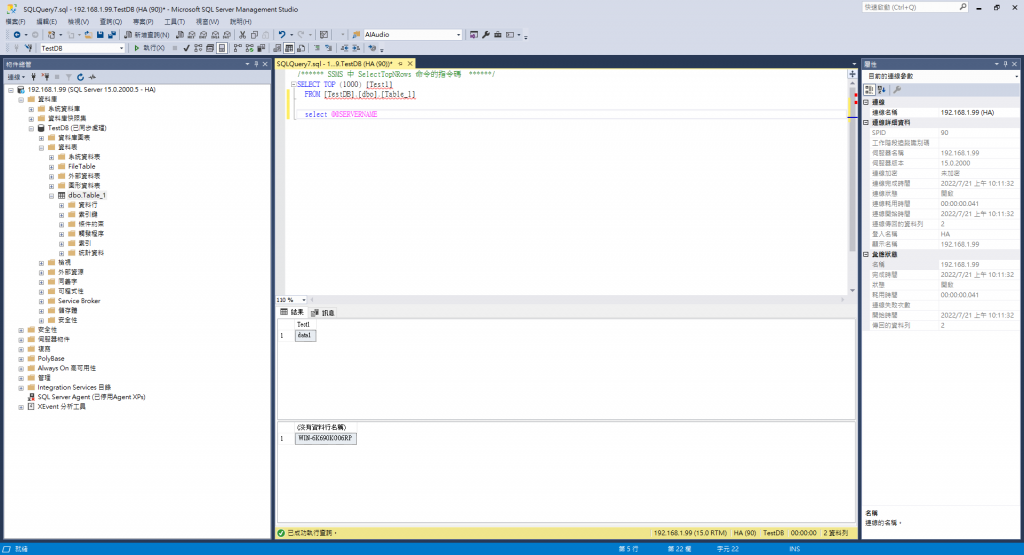The height and width of the screenshot is (555, 1024).
Task: Toggle Include Actual Execution Plan
Action: point(238,48)
